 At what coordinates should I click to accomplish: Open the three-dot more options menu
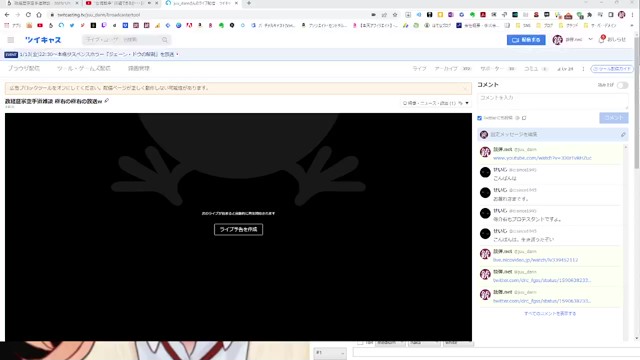pos(583,69)
